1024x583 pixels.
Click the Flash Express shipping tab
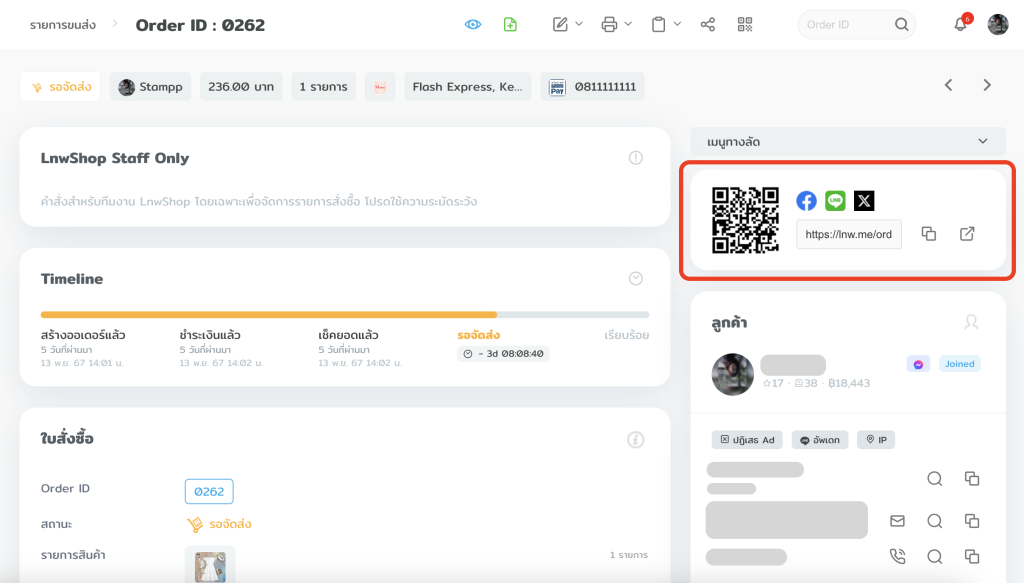[467, 87]
